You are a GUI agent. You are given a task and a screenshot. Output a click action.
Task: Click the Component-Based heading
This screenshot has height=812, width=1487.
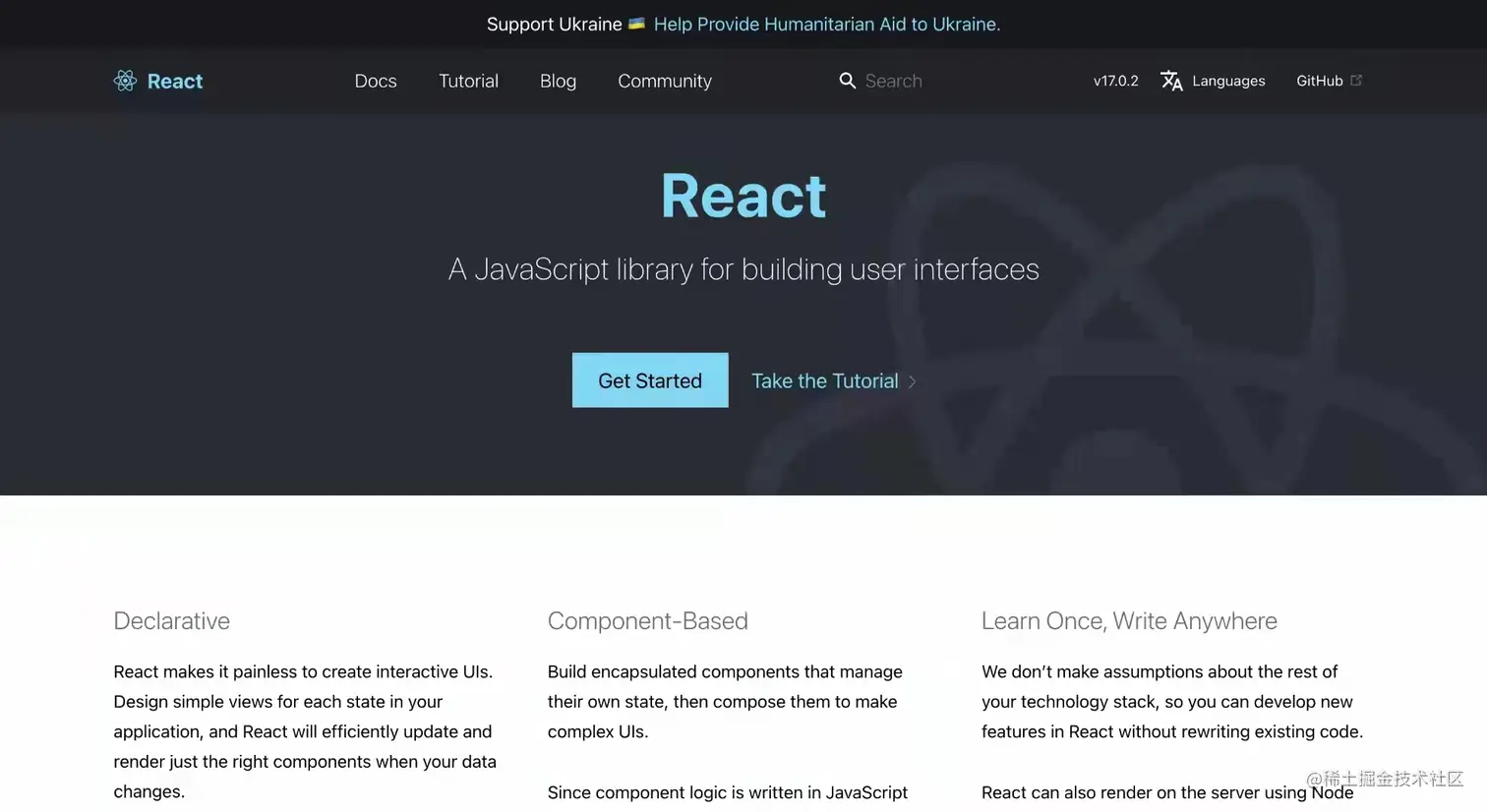click(648, 621)
